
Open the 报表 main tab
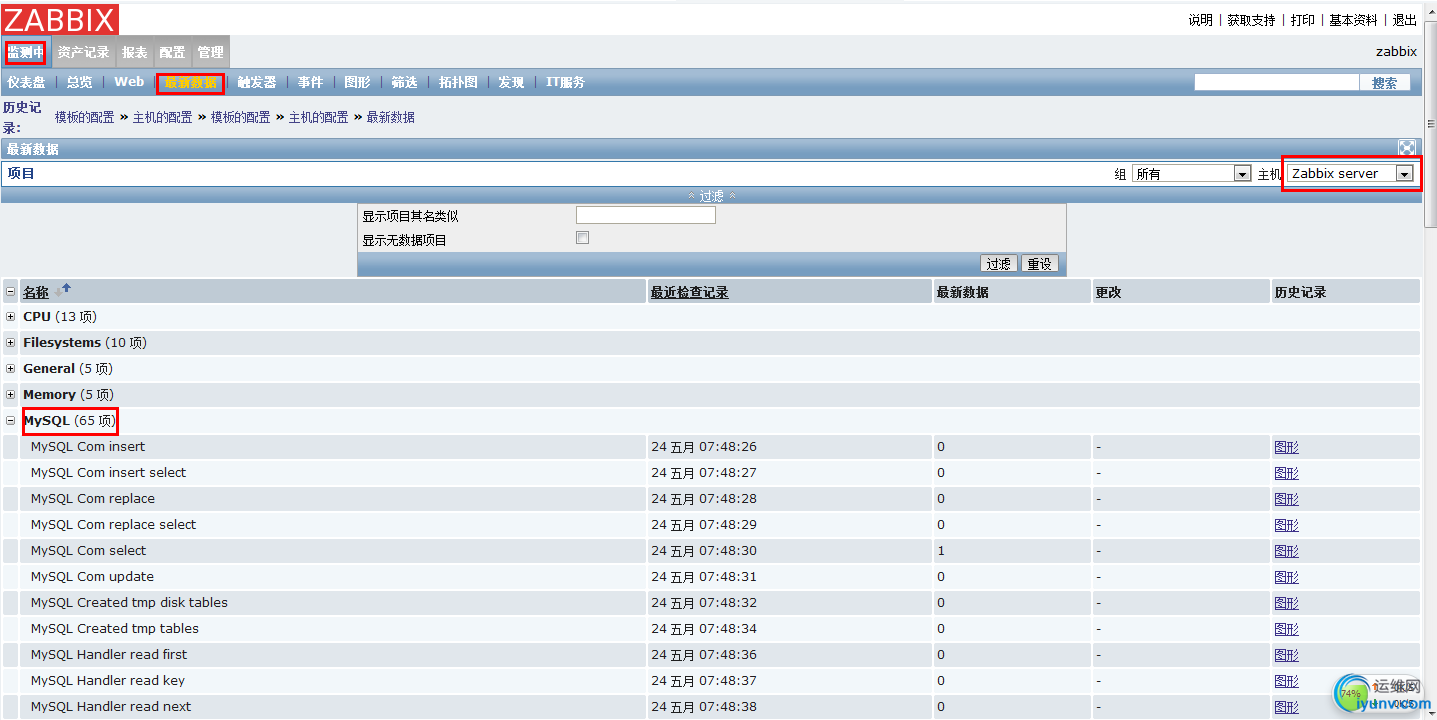pos(135,52)
